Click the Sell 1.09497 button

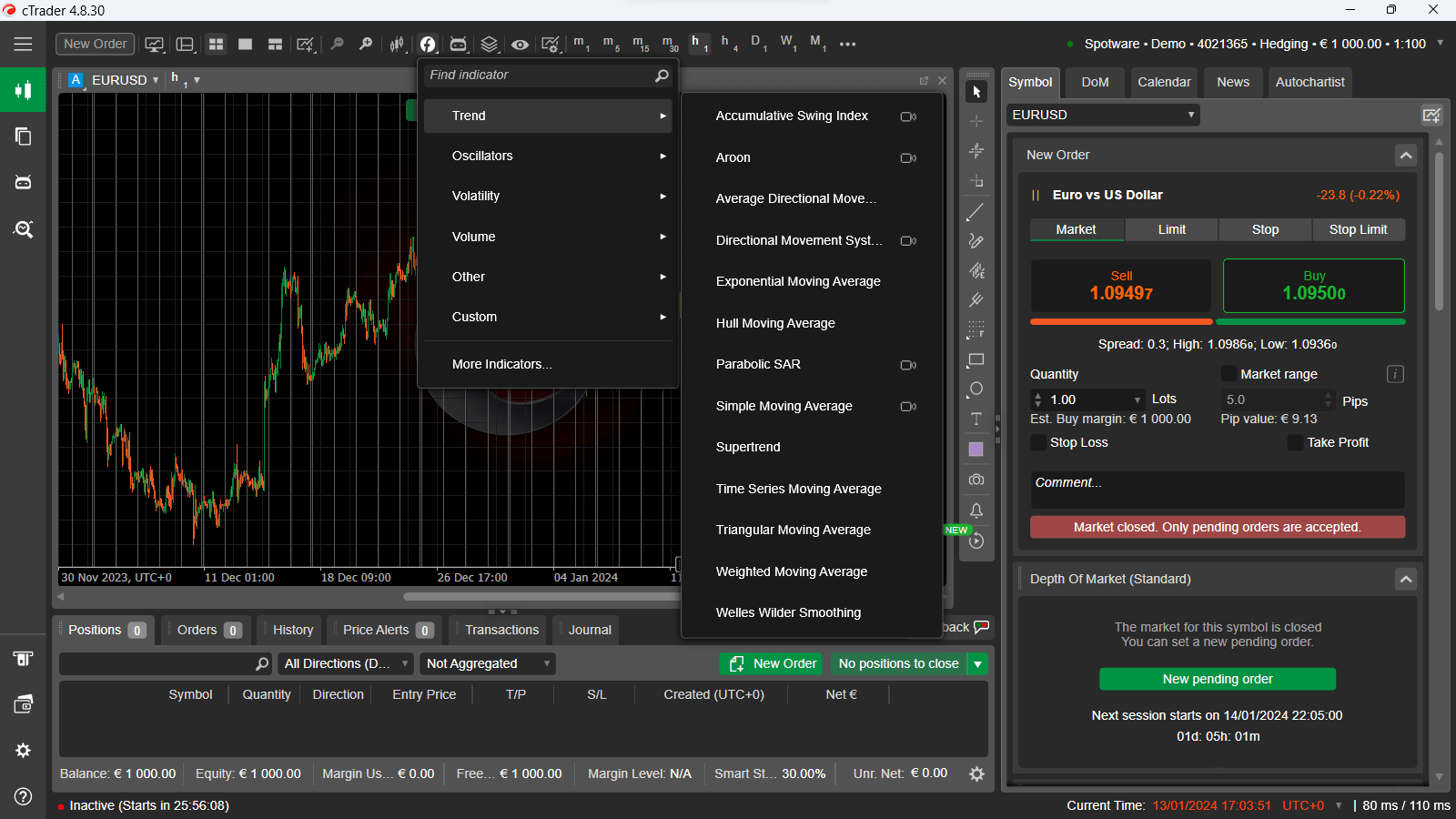coord(1121,286)
